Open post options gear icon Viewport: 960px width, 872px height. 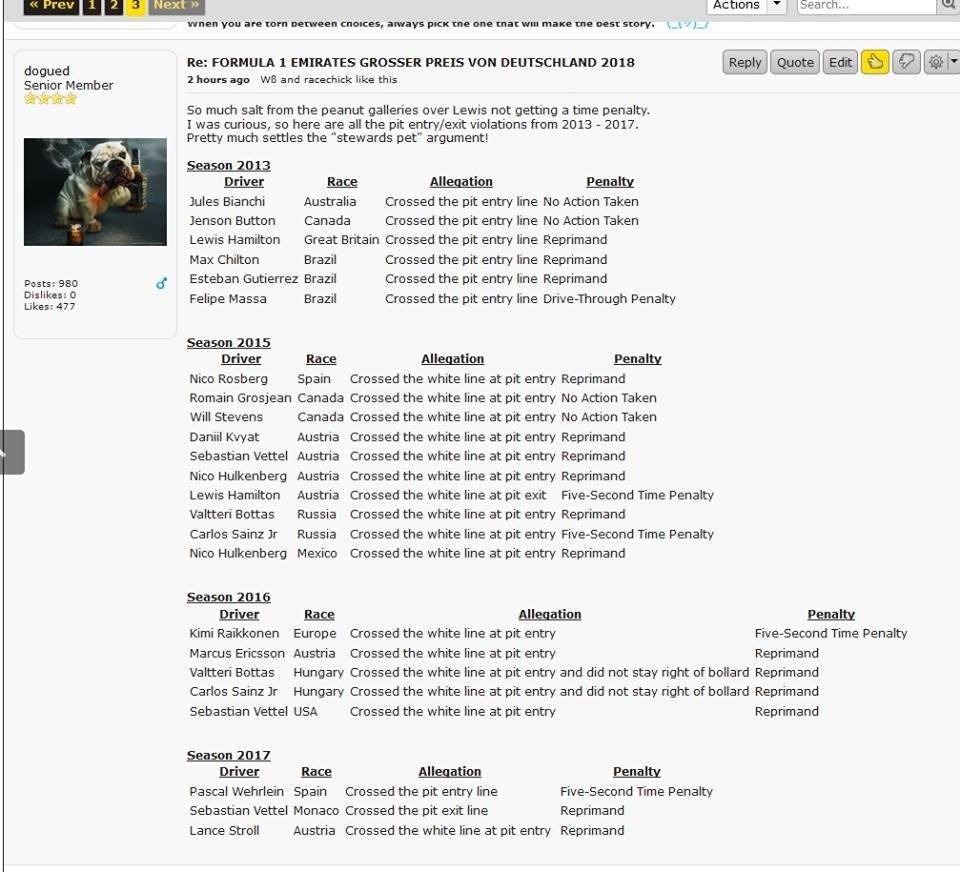click(936, 62)
